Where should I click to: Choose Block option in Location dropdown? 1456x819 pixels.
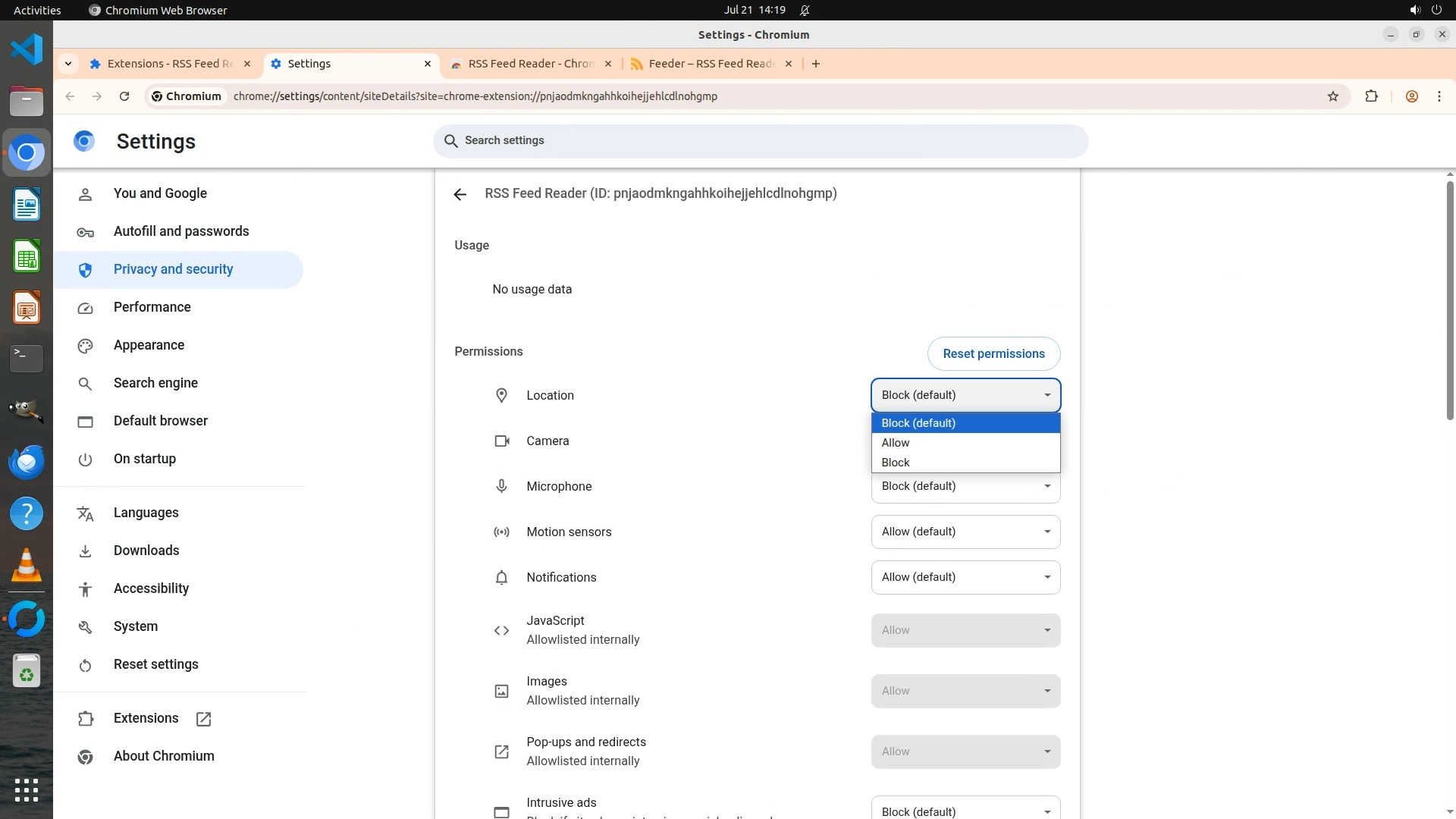point(896,463)
